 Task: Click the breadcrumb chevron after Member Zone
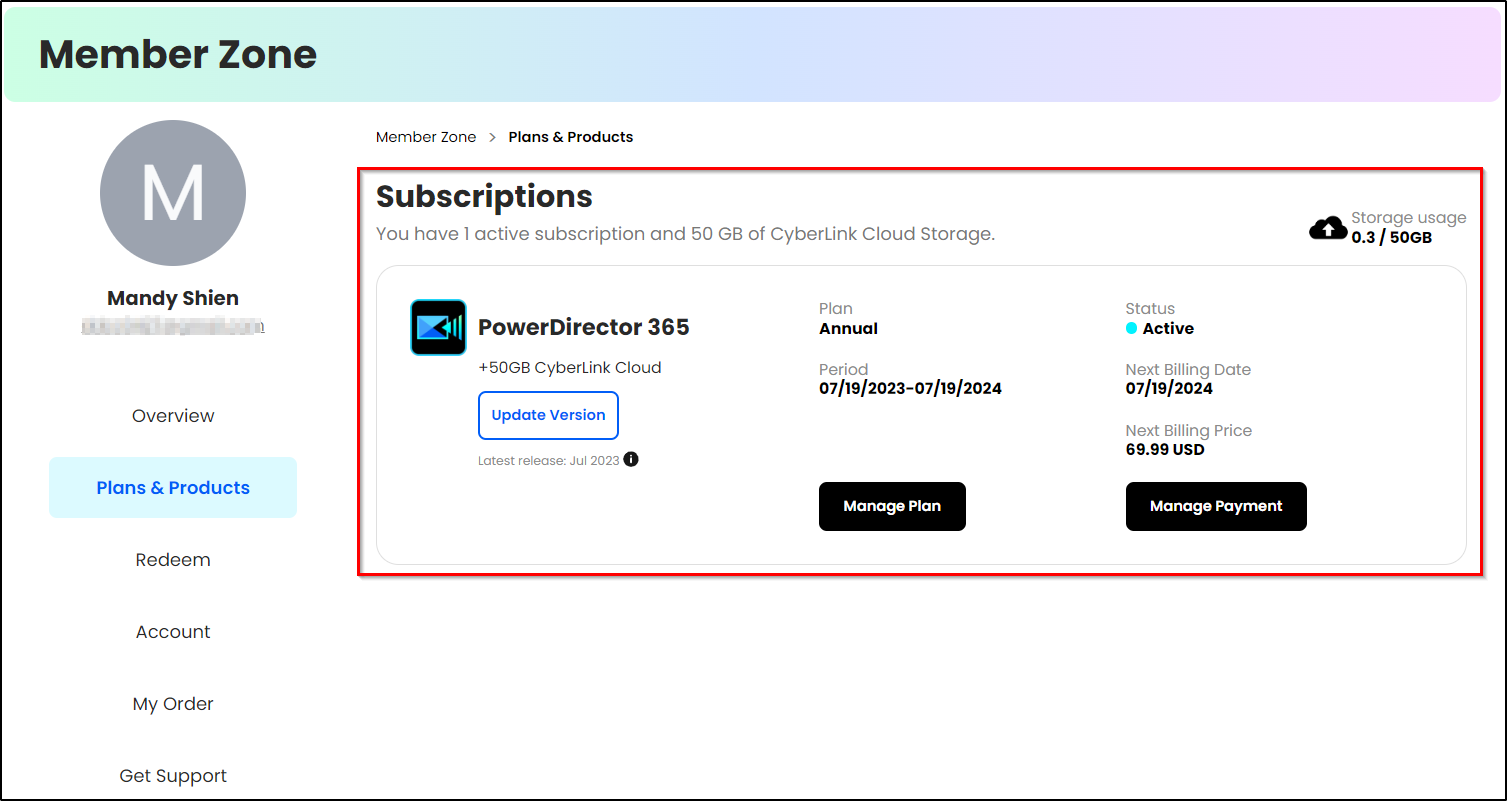[493, 137]
